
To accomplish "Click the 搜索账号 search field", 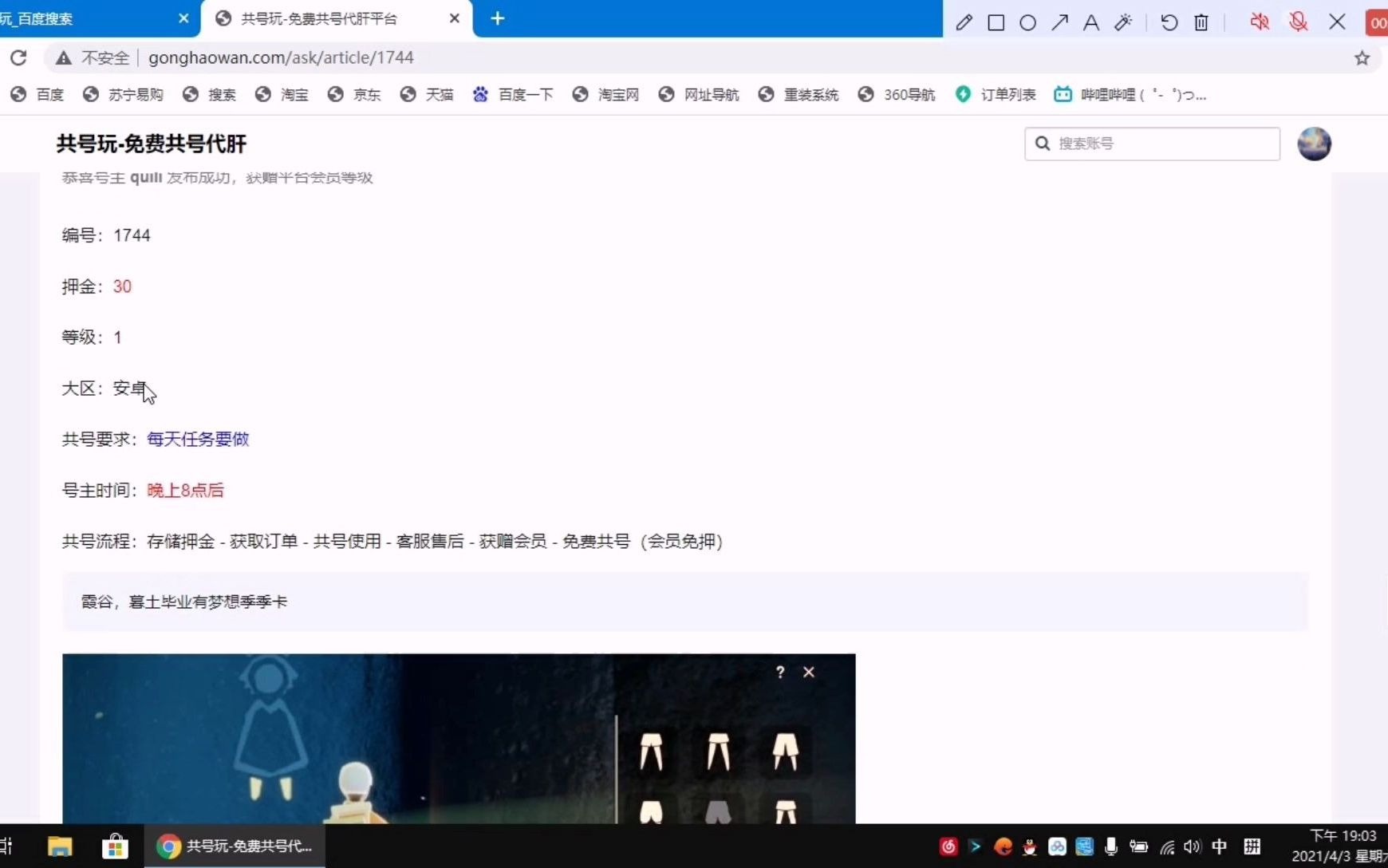I will [1153, 144].
